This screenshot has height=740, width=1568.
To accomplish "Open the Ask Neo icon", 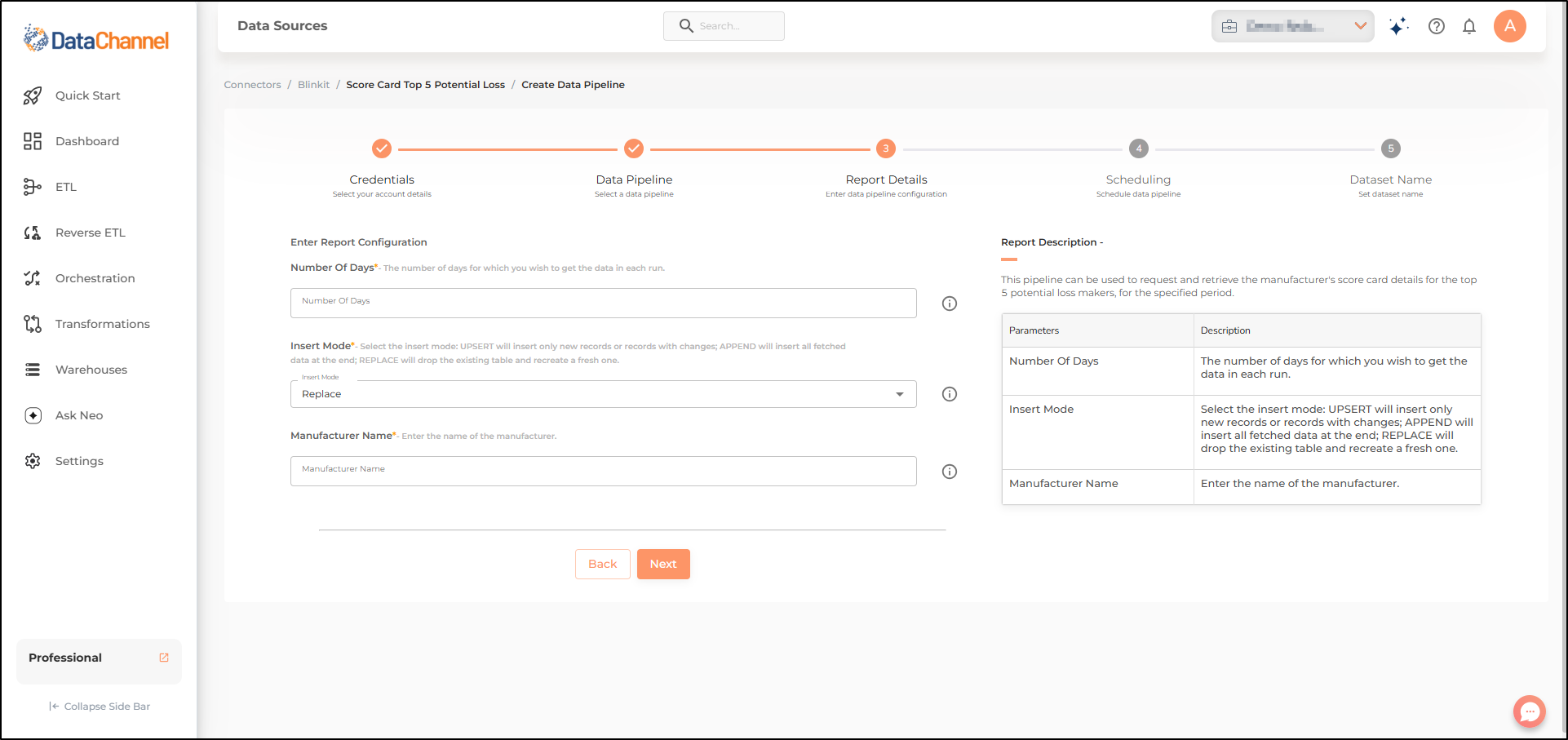I will [x=33, y=415].
